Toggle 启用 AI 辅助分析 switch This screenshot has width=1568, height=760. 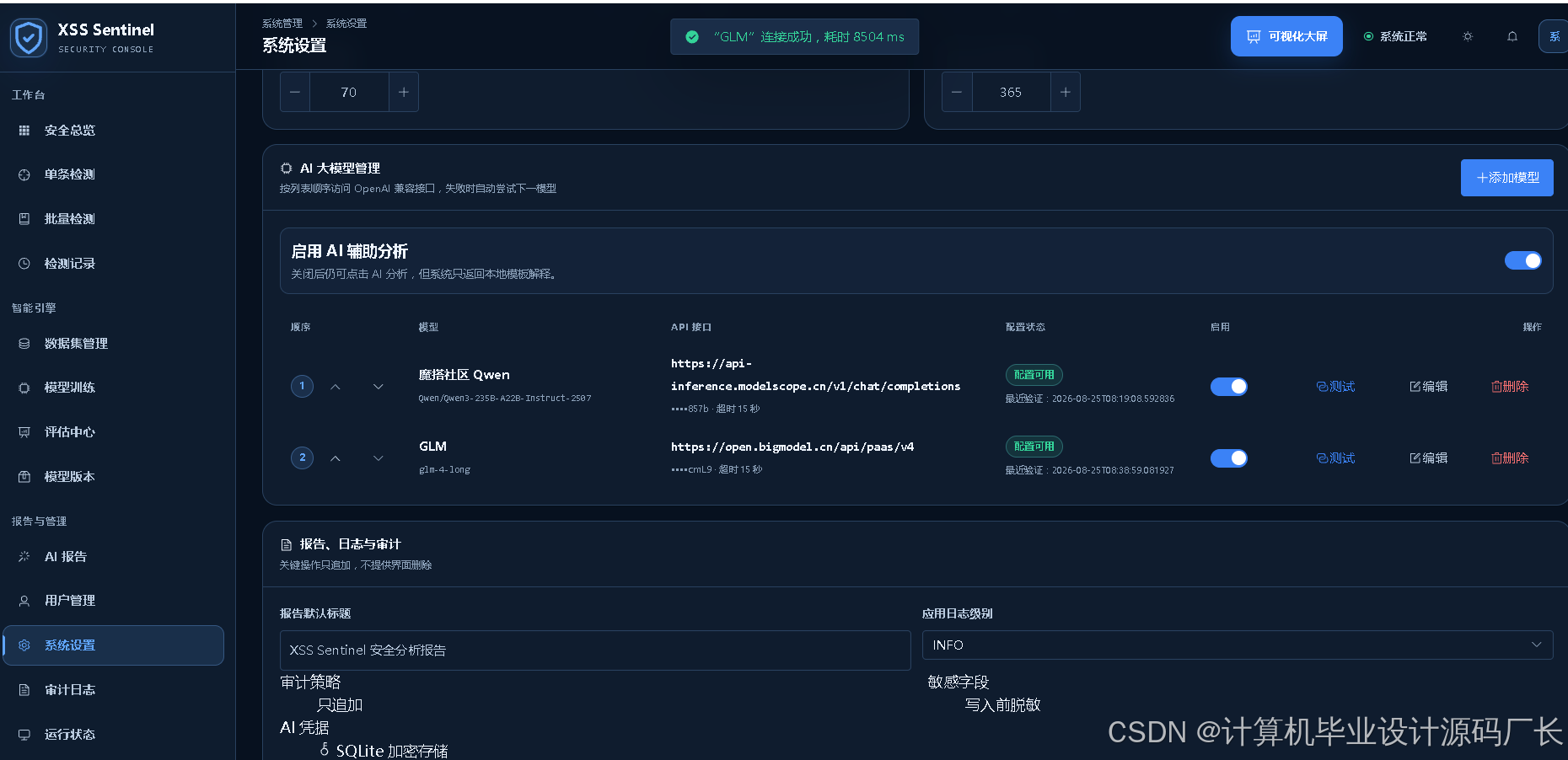[x=1523, y=260]
